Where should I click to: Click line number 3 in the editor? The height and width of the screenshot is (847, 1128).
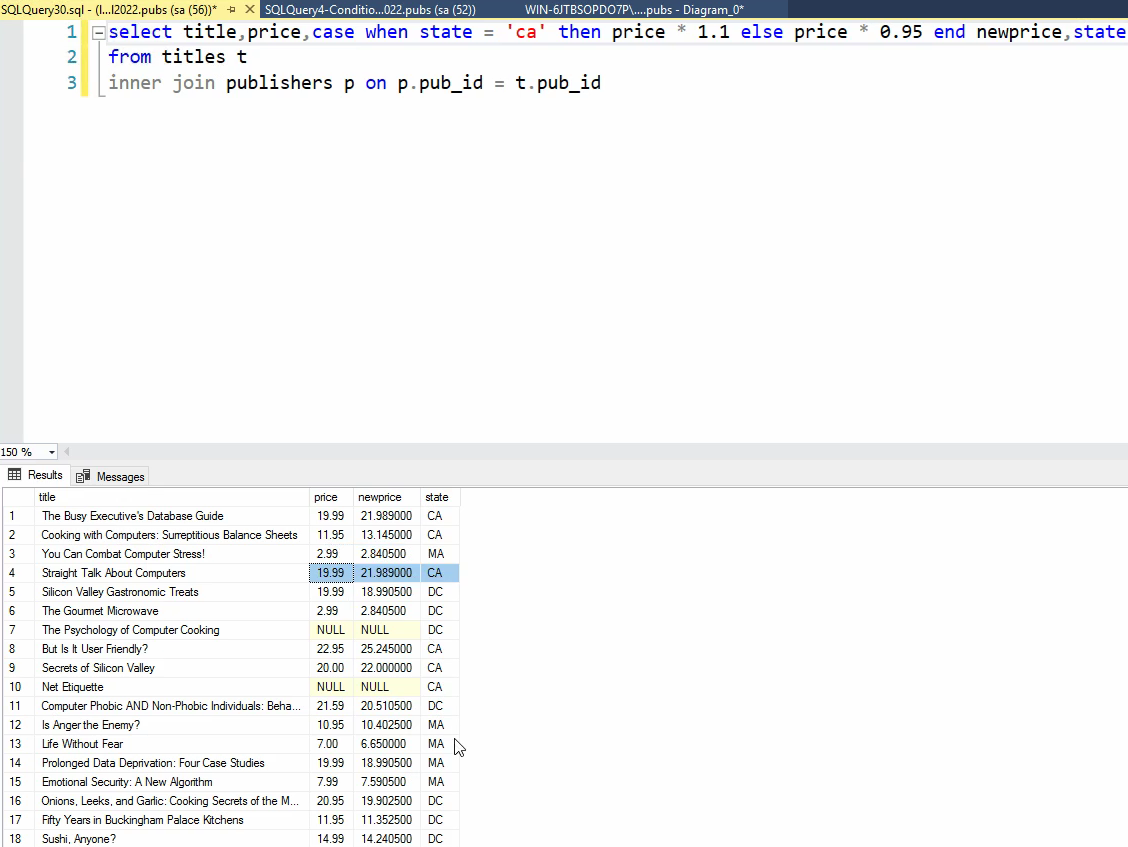pos(71,83)
